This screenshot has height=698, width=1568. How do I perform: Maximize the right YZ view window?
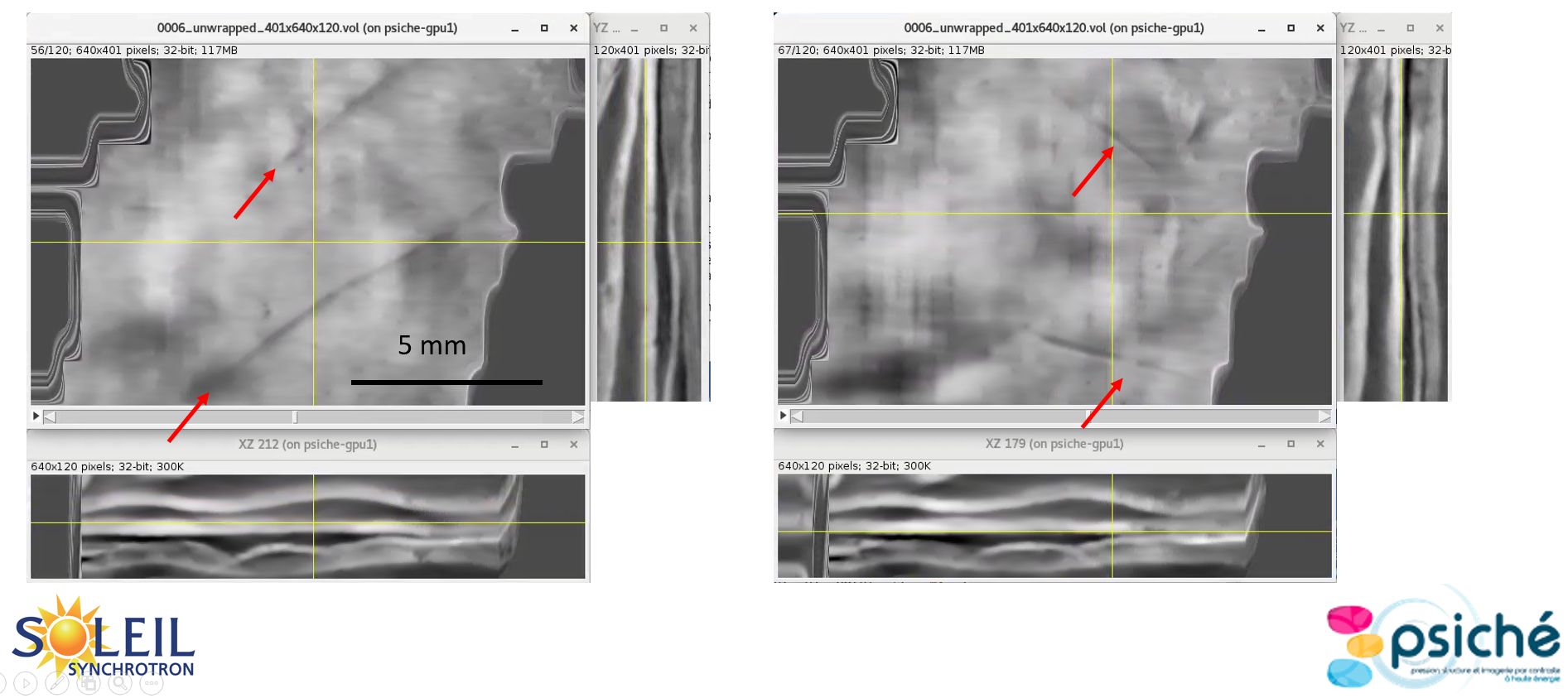click(1410, 28)
